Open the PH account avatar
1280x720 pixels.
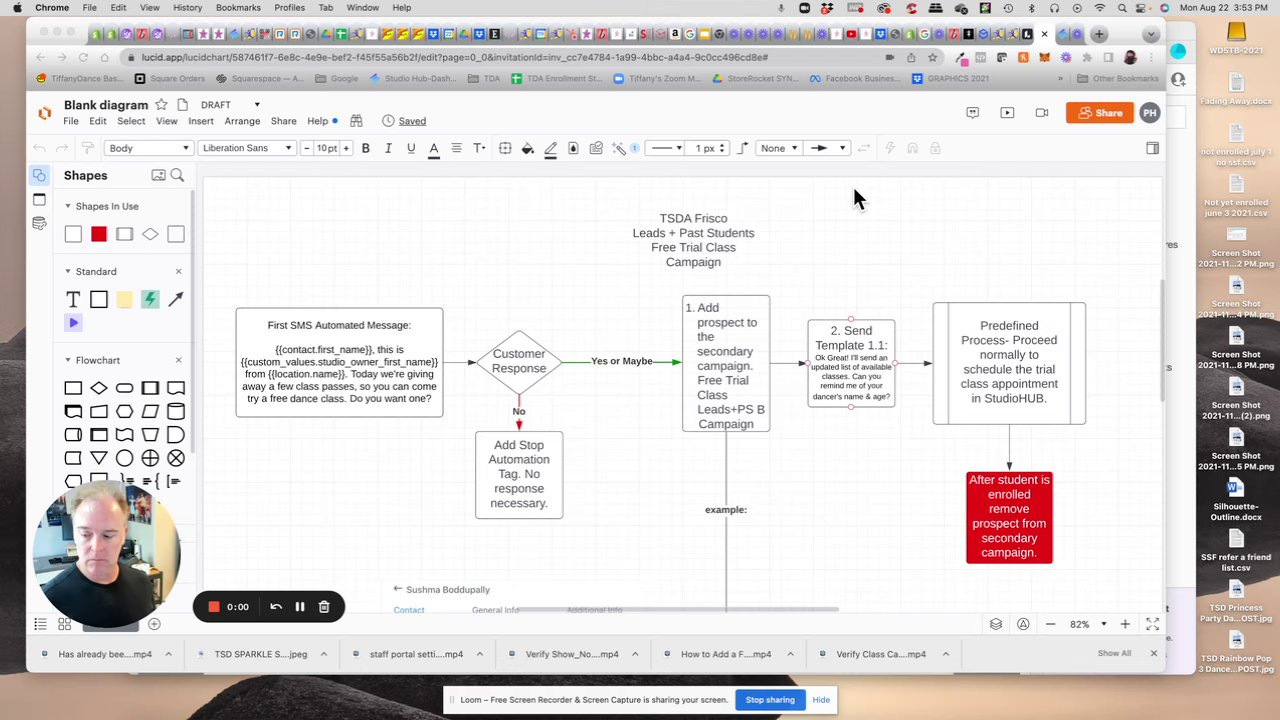(1150, 113)
